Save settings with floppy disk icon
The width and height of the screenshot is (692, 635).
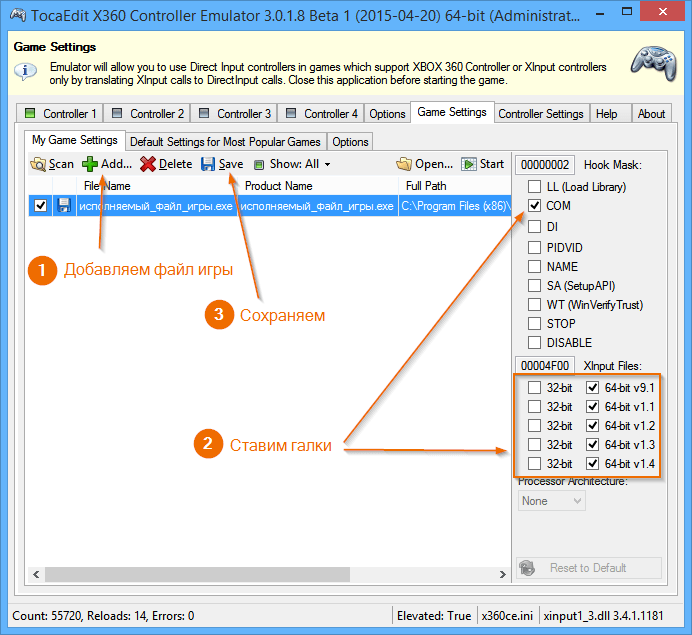tap(208, 164)
